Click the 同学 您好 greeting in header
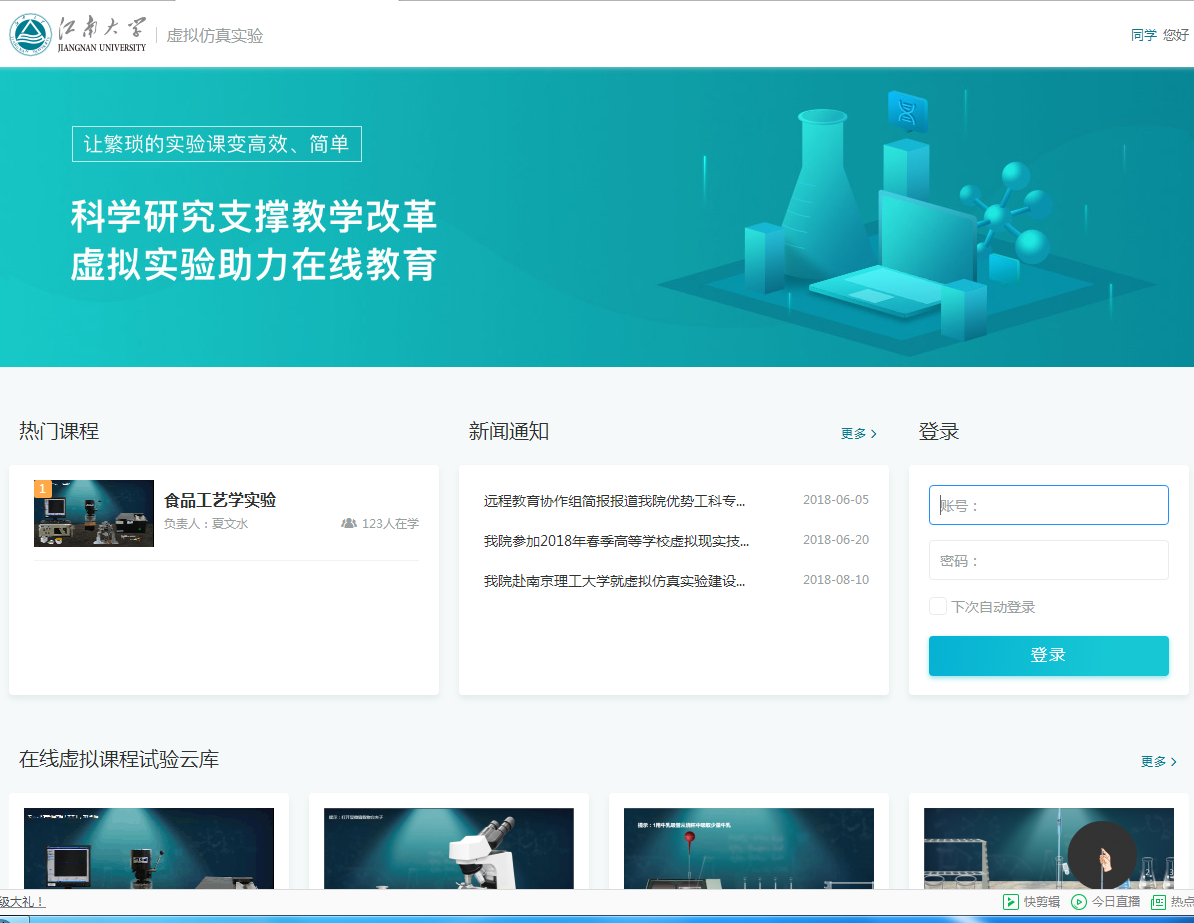 1159,35
